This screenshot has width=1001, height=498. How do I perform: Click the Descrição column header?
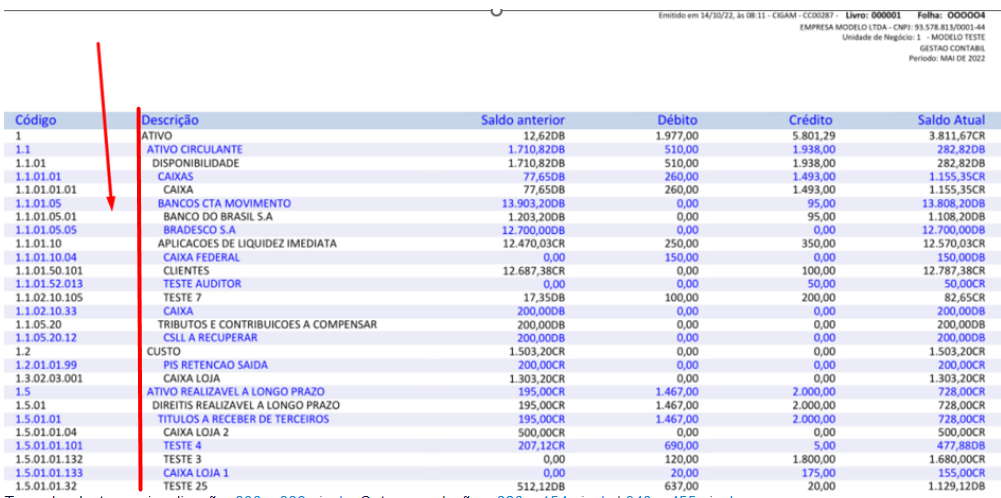pyautogui.click(x=170, y=120)
